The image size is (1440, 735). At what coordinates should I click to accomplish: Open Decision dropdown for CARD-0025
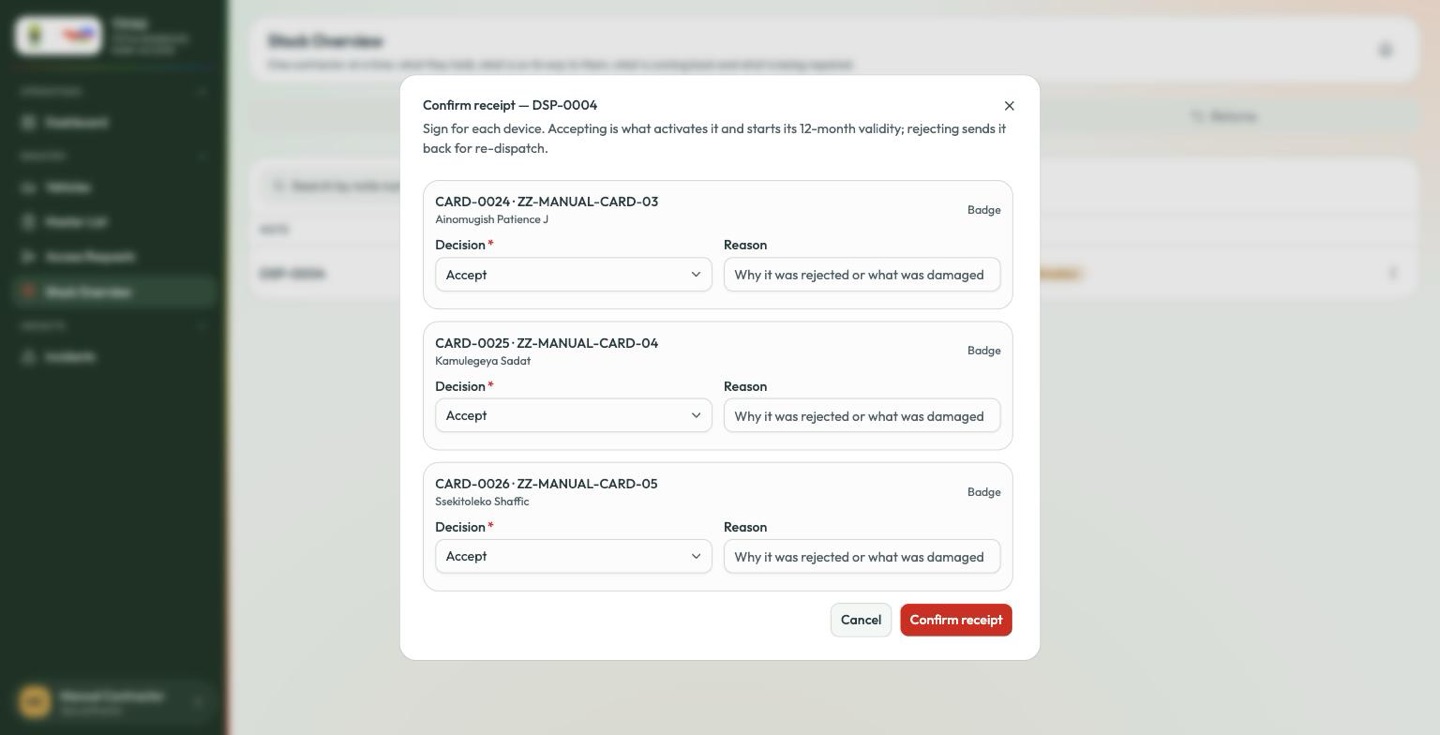[x=573, y=415]
